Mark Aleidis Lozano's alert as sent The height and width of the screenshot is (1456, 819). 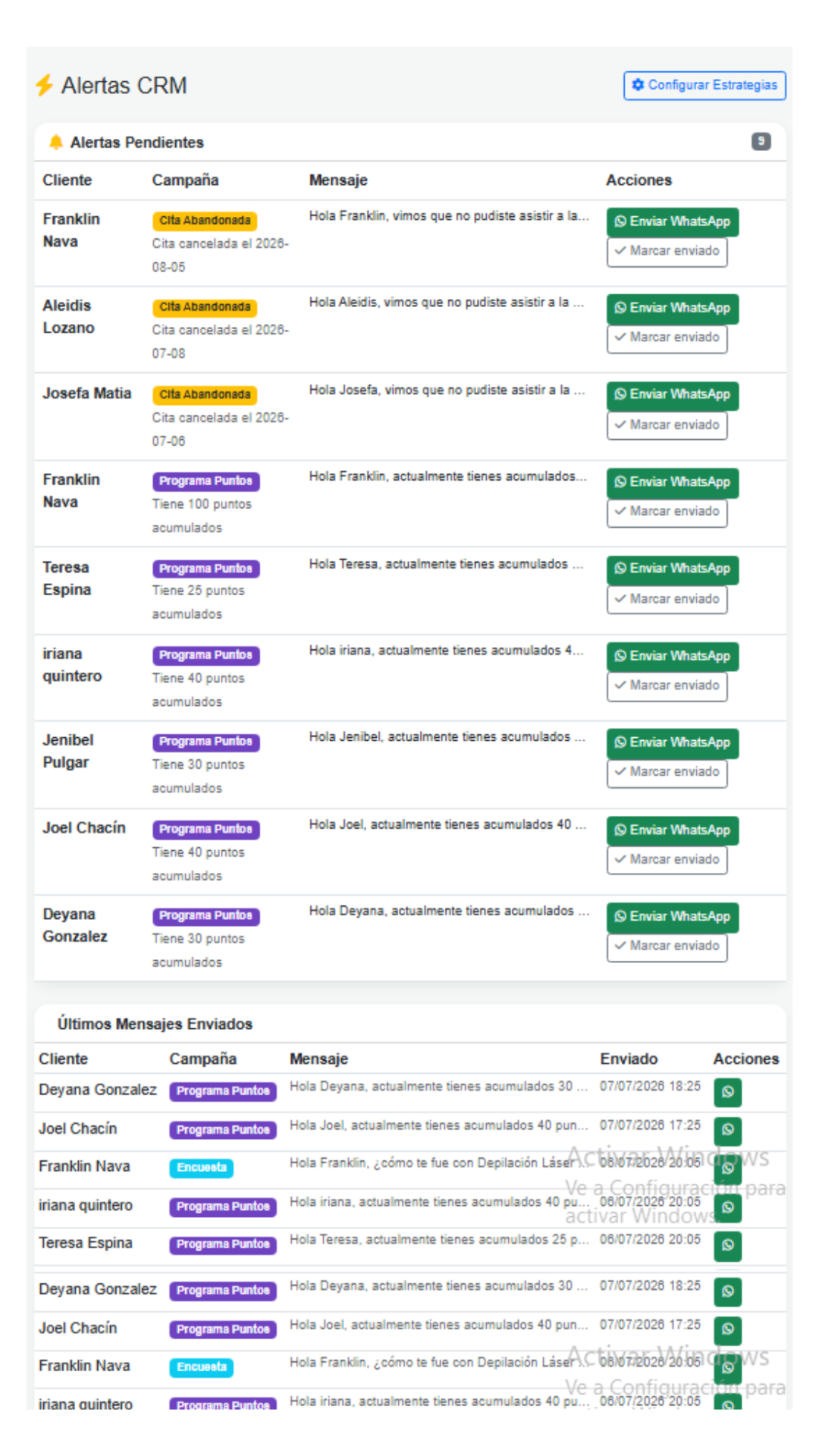click(667, 337)
